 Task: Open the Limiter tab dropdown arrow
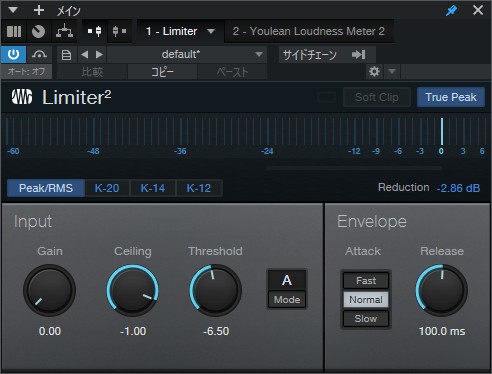(211, 31)
